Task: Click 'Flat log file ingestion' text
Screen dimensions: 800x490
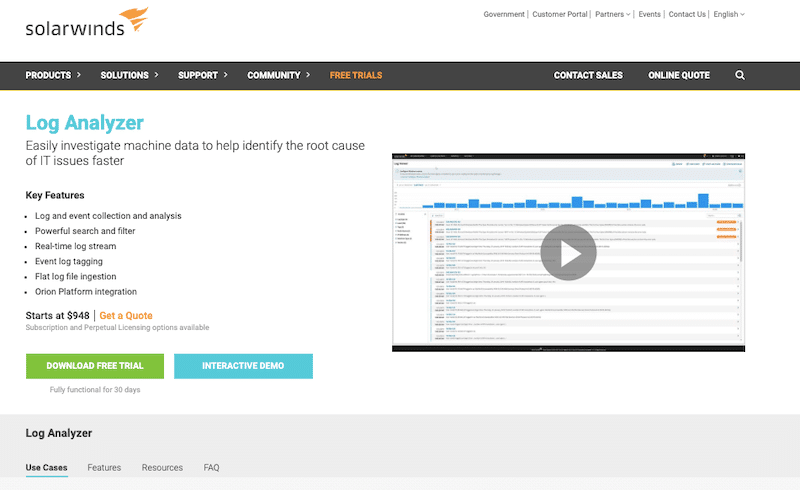Action: pos(76,276)
